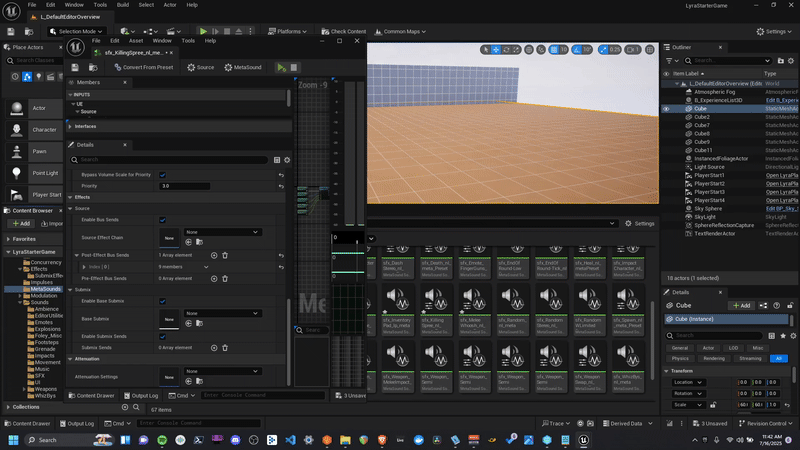Open the Asset menu in MetaSound editor

pos(136,41)
